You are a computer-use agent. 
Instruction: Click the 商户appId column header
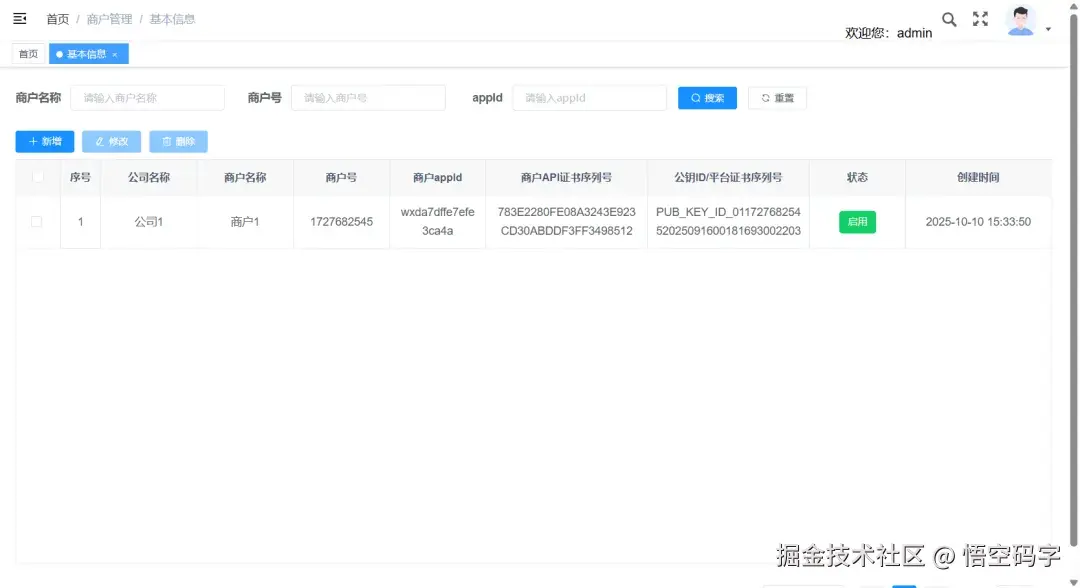437,178
